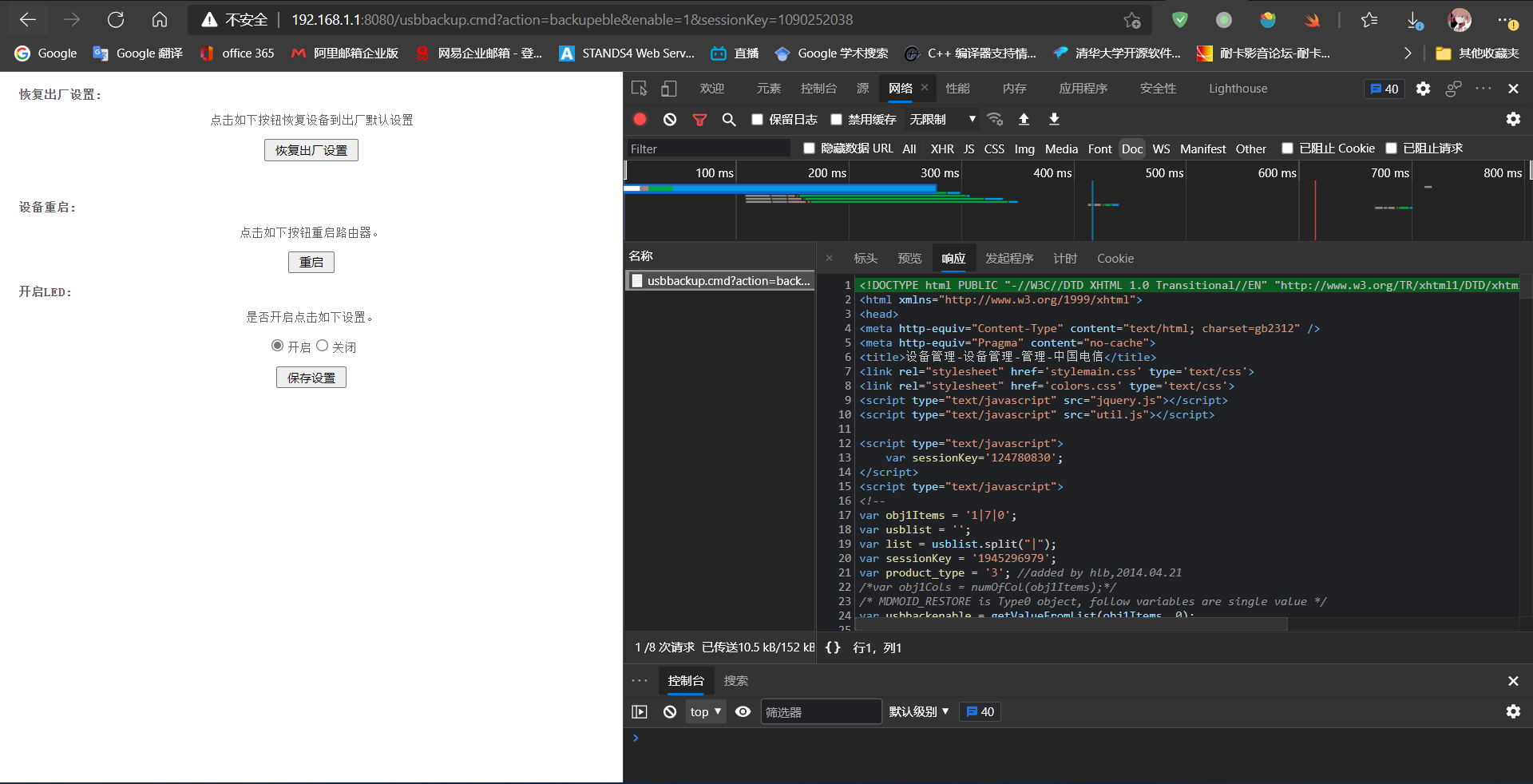Open the console top context dropdown

click(706, 711)
